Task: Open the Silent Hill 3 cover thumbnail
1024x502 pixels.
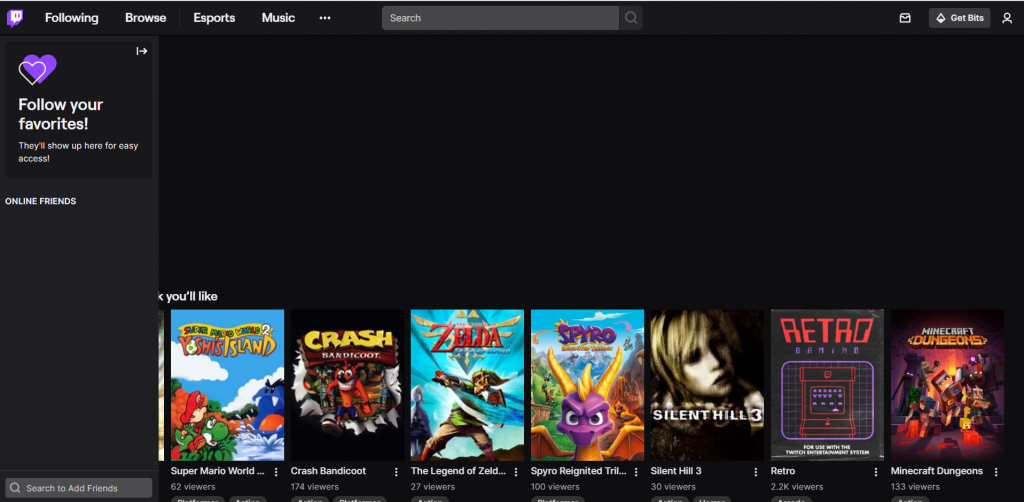Action: coord(707,385)
